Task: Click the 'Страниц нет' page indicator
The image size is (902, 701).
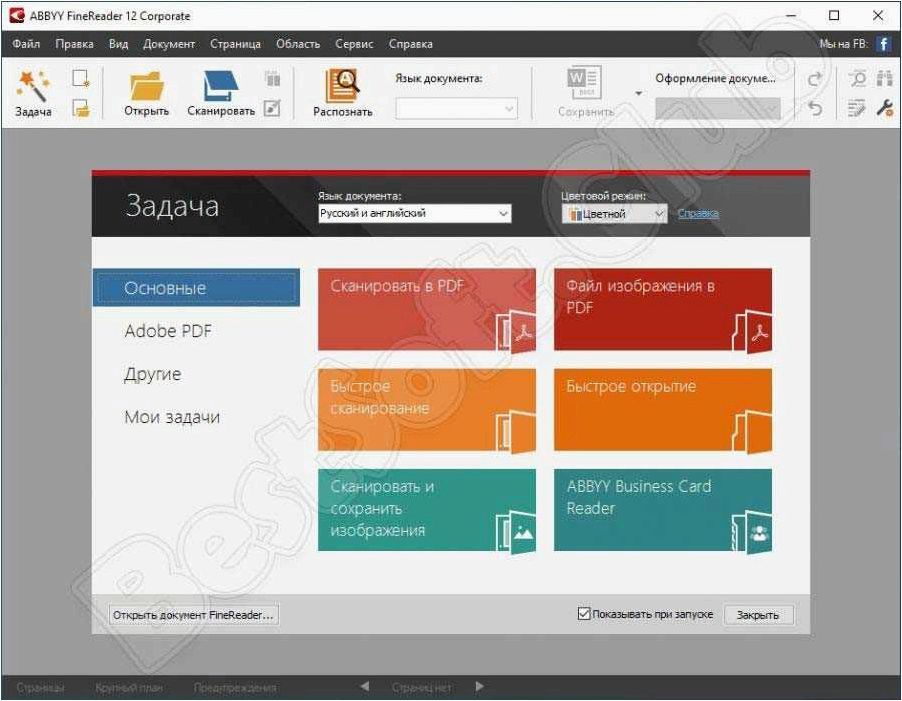Action: point(422,687)
